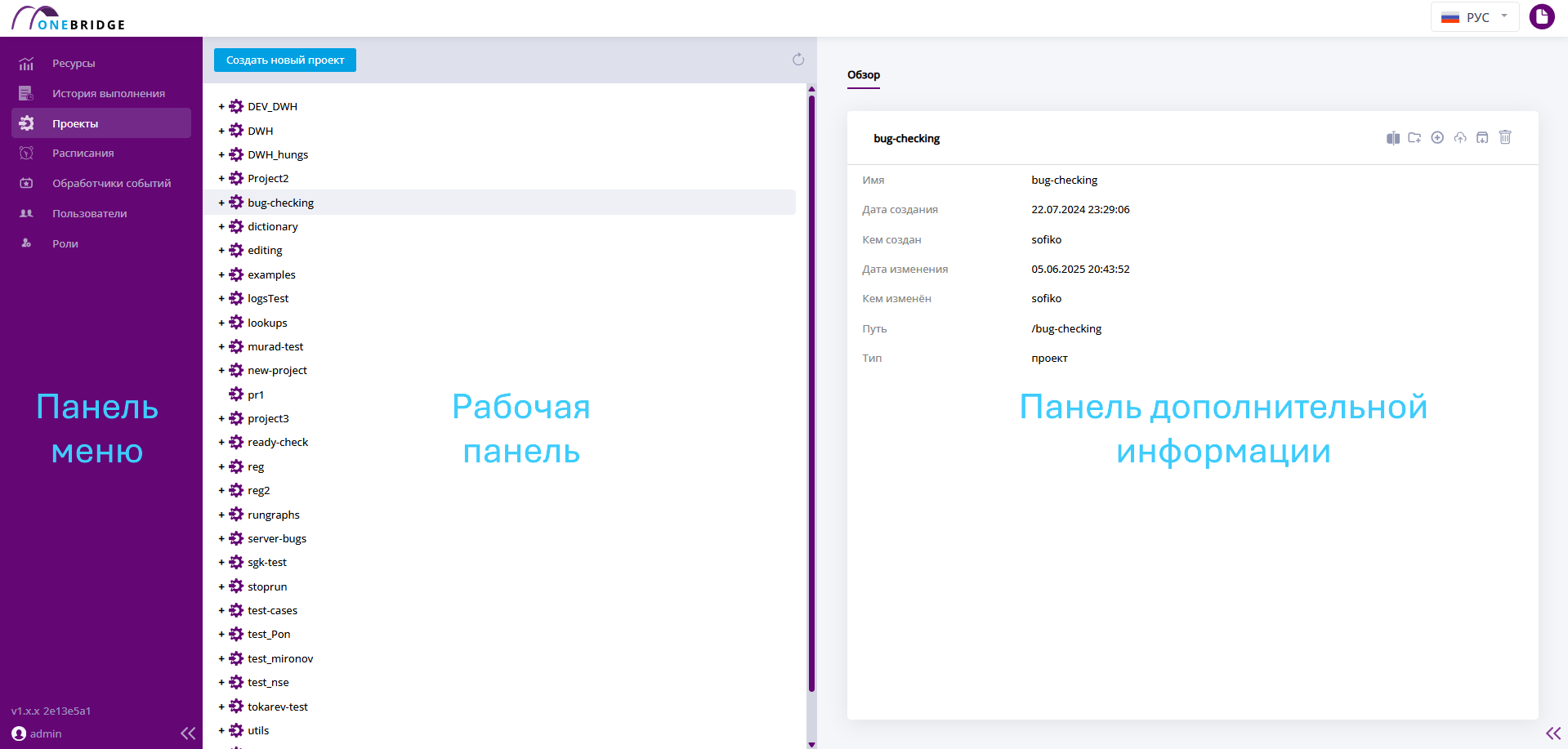
Task: Click the cloud upload icon
Action: point(1460,137)
